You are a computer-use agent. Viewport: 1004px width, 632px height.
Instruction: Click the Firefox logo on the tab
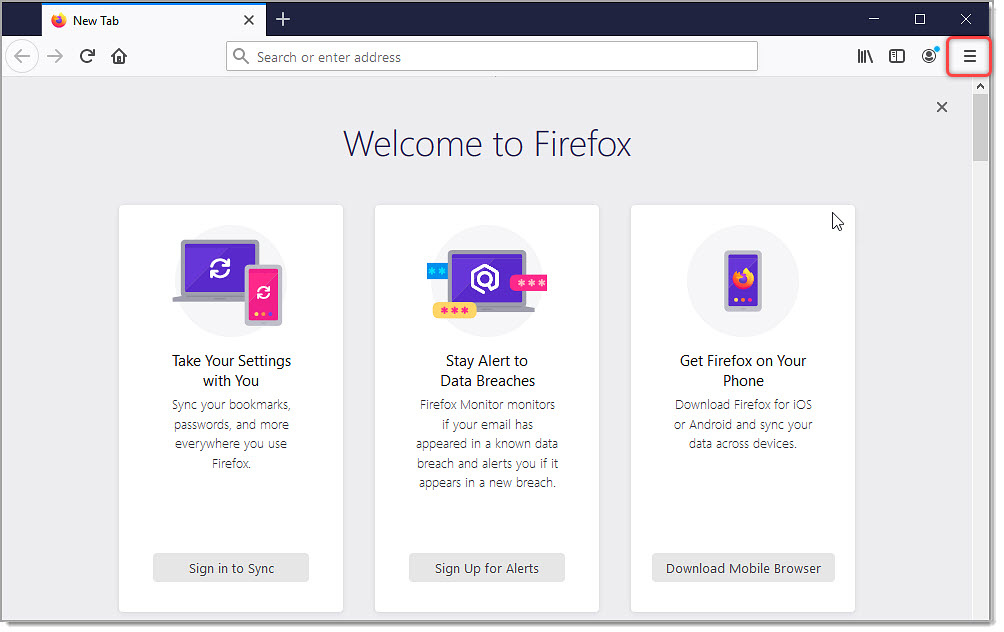click(x=59, y=20)
